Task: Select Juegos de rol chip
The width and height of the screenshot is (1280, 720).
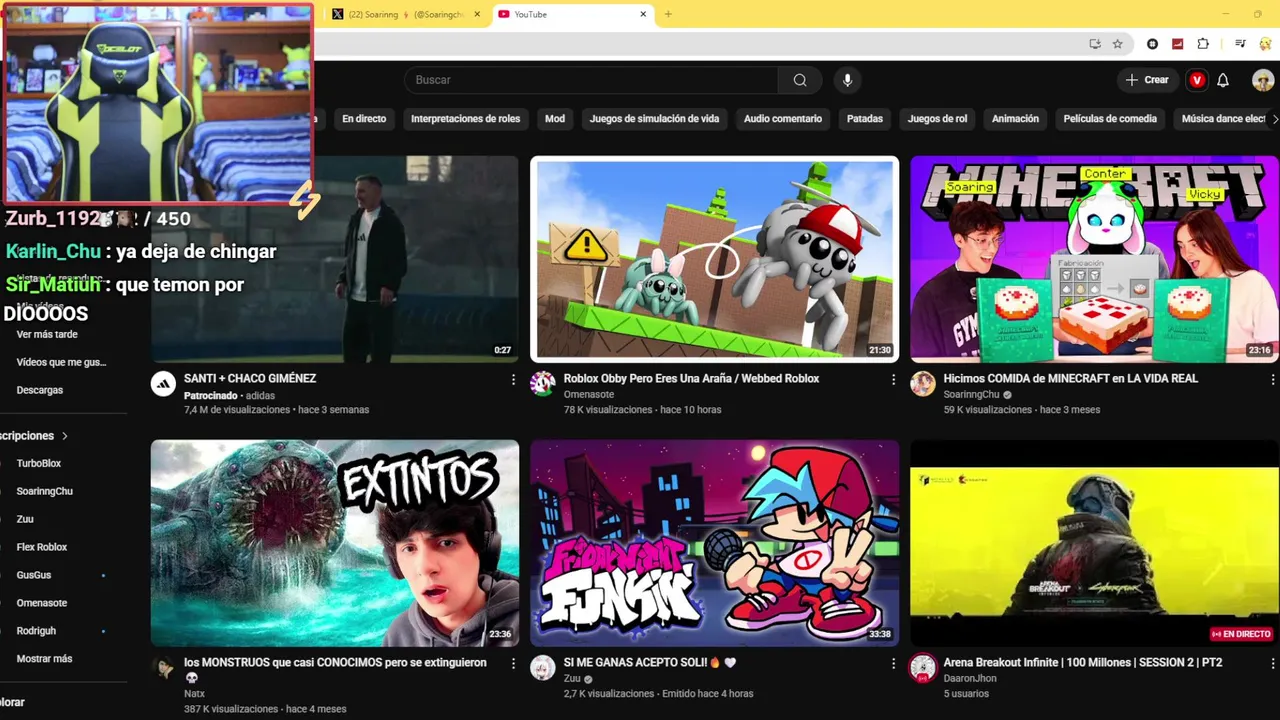Action: coord(937,119)
